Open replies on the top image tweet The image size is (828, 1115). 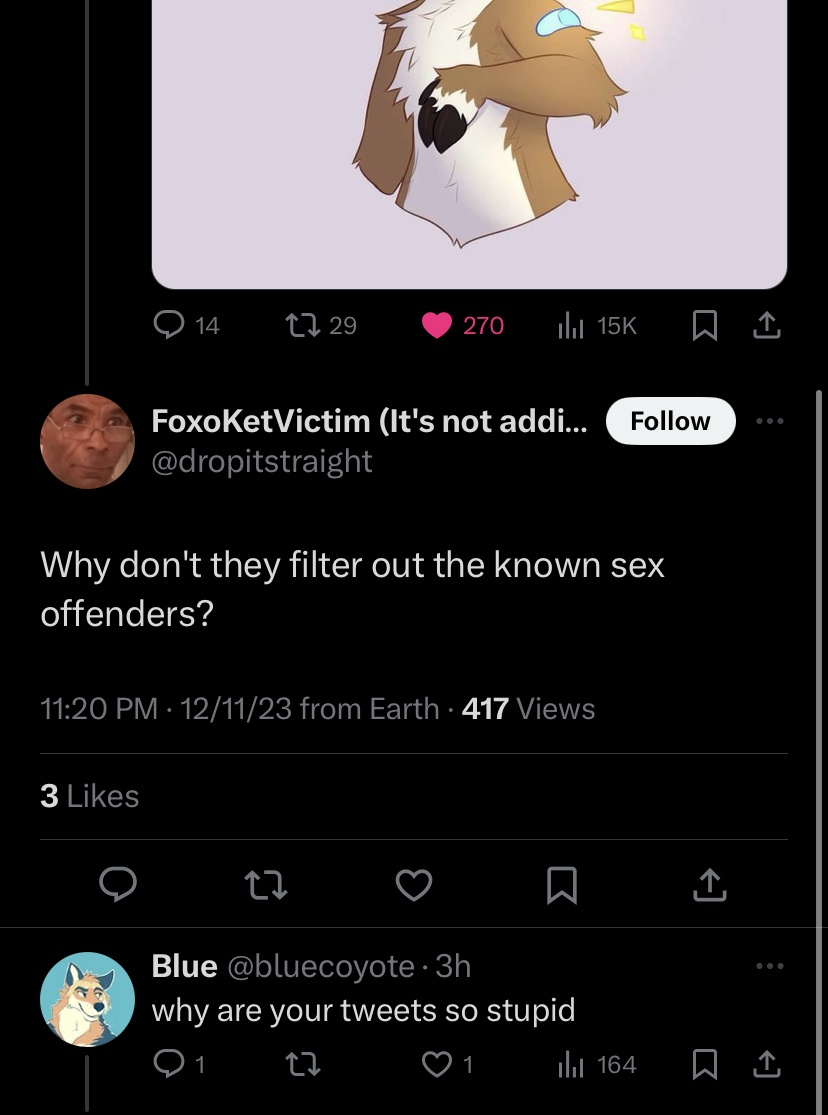point(186,326)
